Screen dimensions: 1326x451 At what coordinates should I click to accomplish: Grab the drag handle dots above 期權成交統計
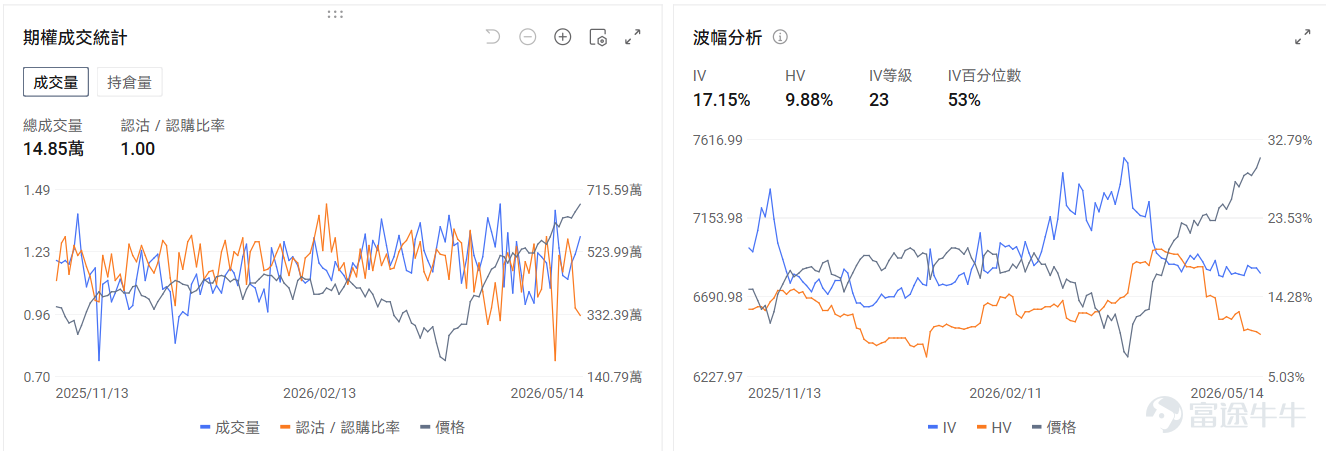tap(336, 14)
